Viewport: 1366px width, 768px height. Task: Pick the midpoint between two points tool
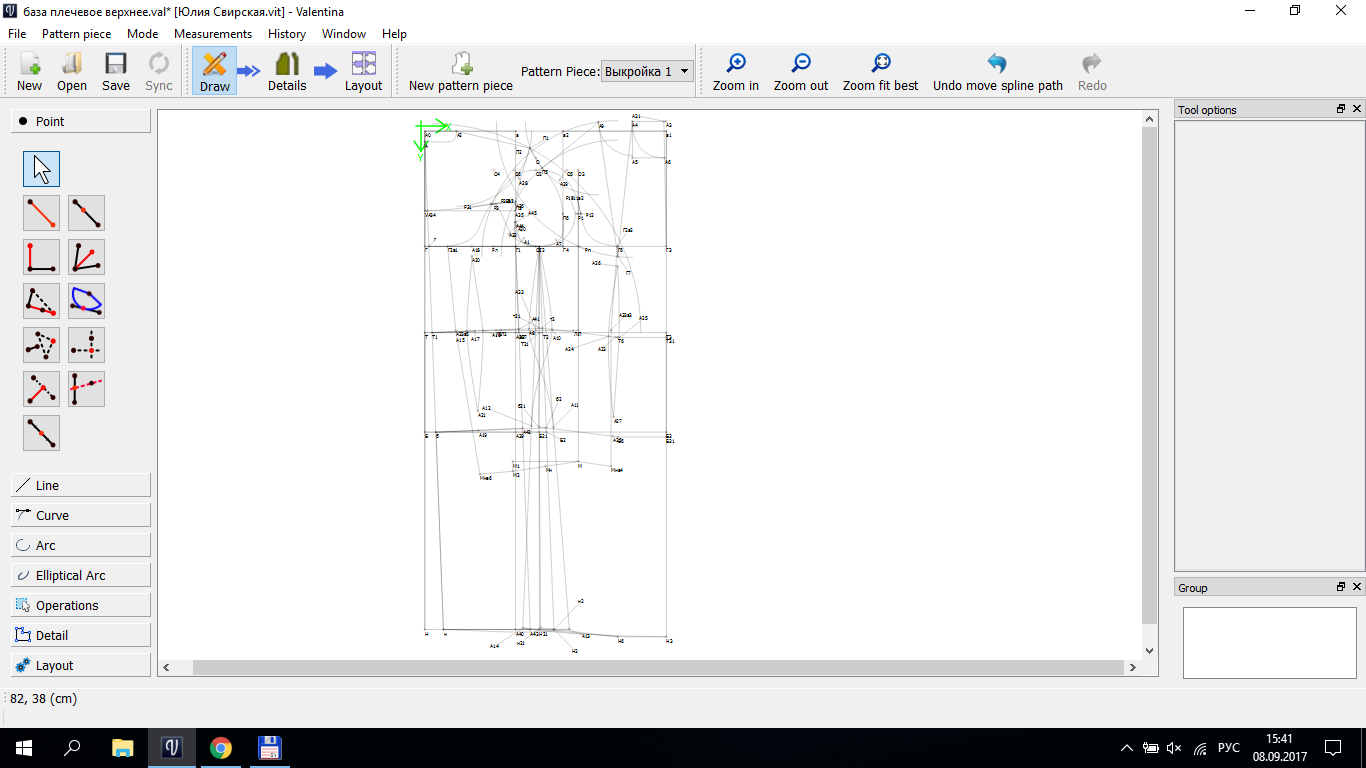point(41,433)
